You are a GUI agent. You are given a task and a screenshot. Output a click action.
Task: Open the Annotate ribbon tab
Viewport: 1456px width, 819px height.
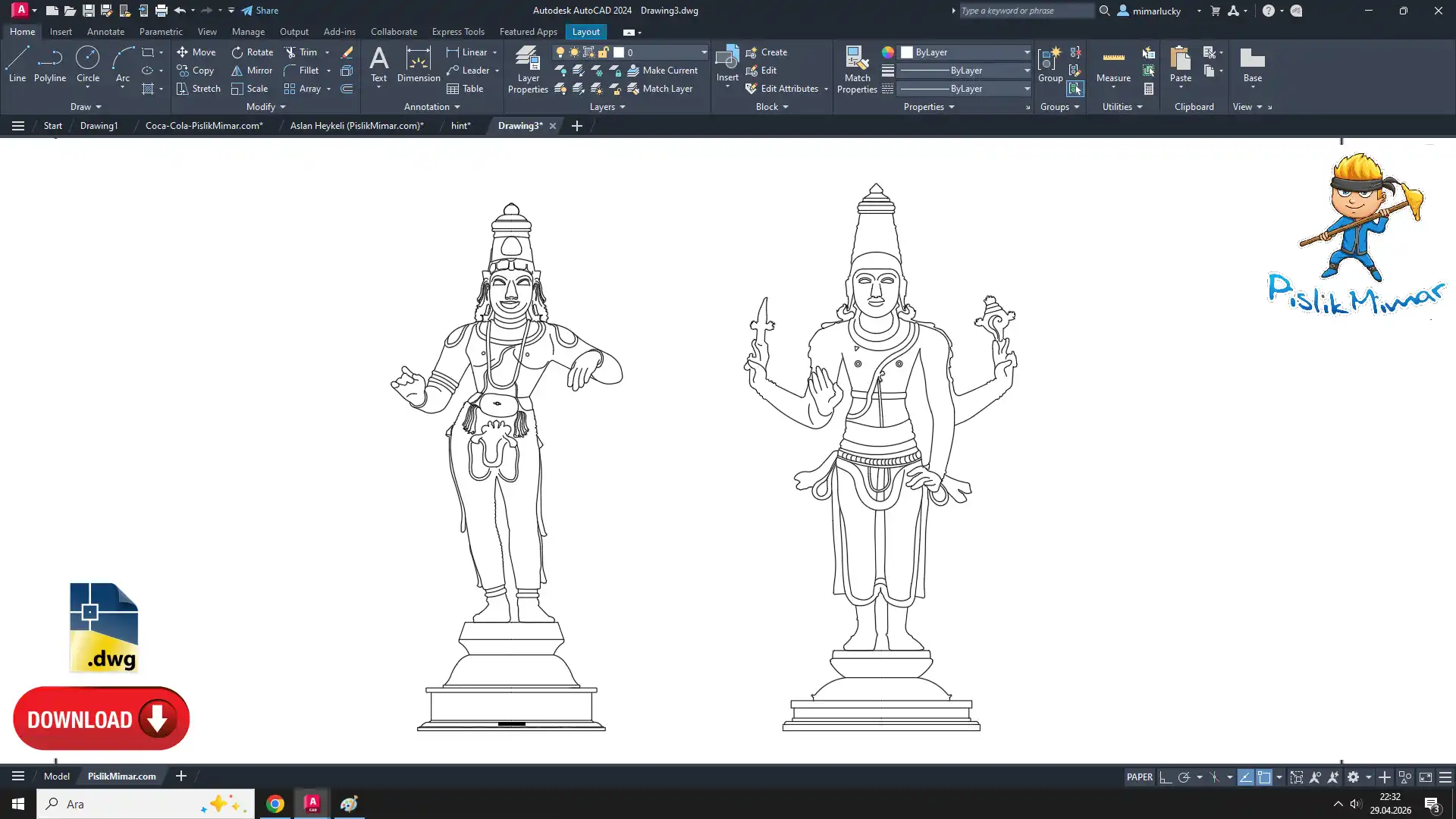tap(105, 32)
